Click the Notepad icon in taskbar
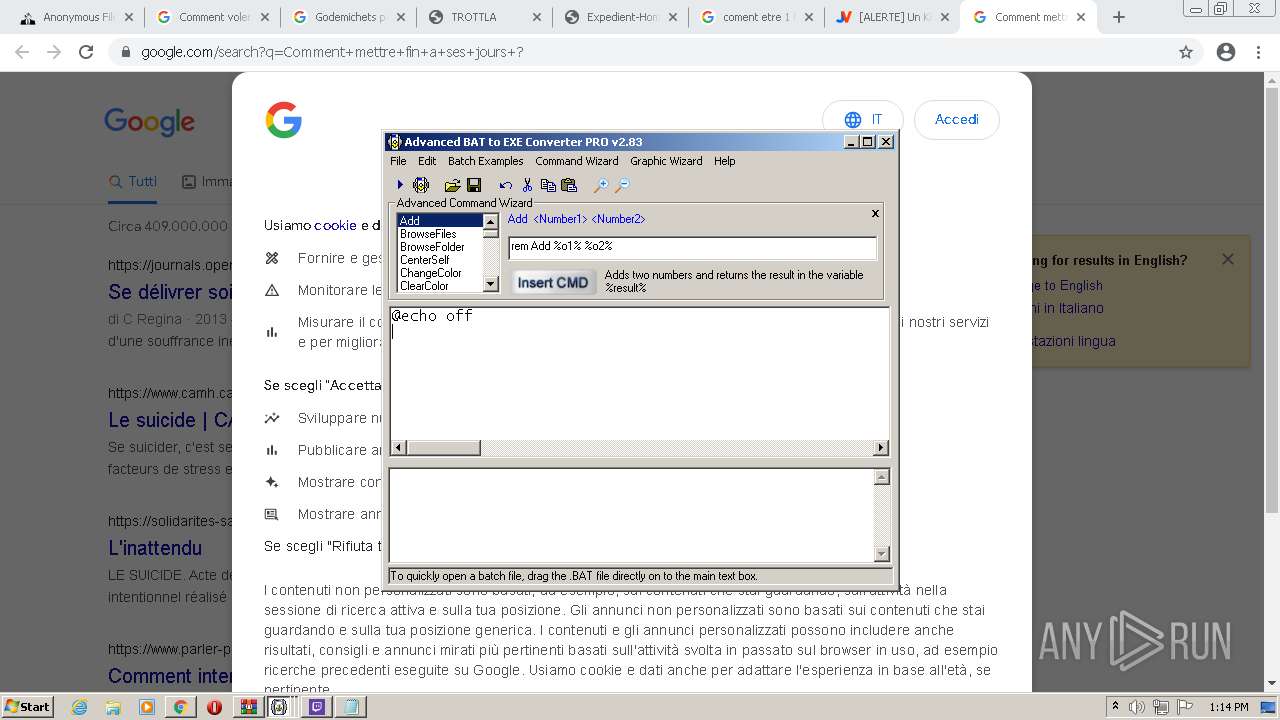 (x=351, y=707)
